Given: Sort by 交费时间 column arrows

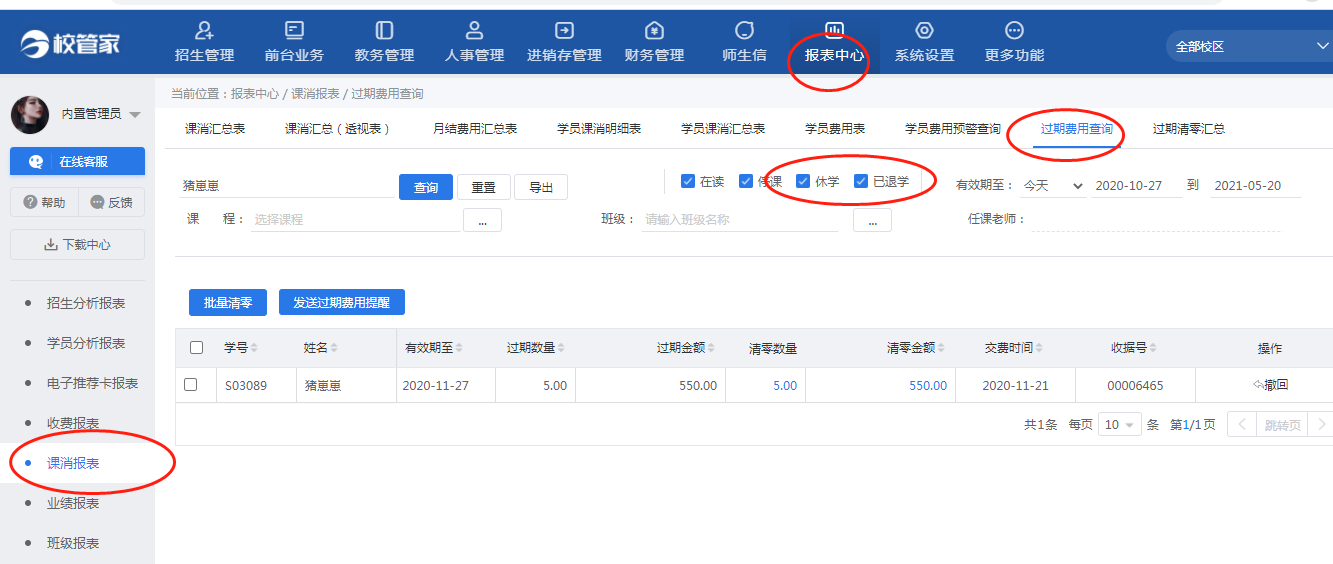Looking at the screenshot, I should coord(1039,348).
